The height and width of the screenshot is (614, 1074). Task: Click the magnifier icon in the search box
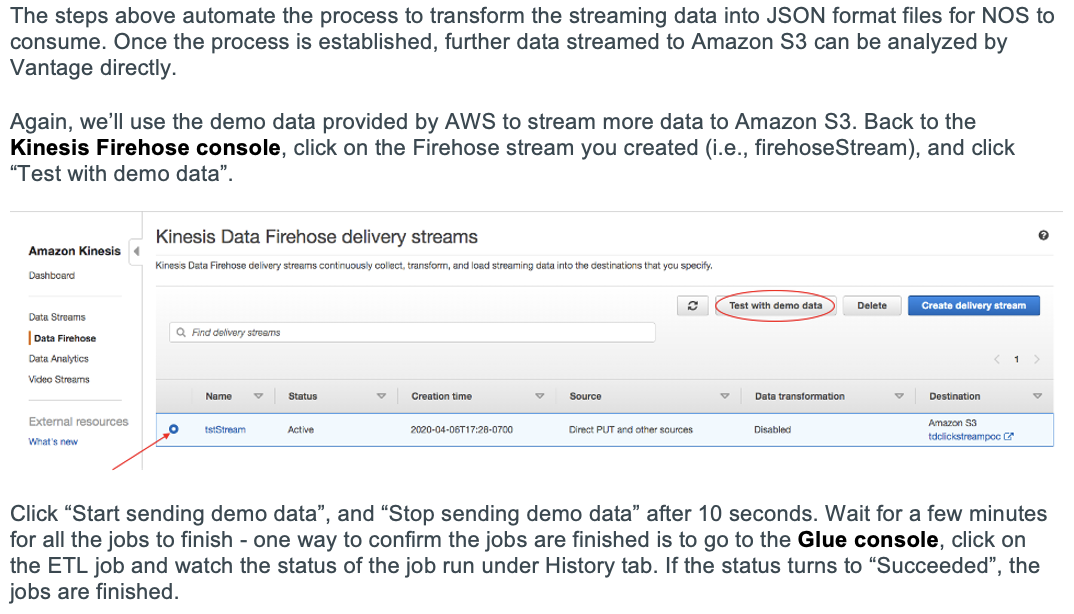click(x=181, y=332)
